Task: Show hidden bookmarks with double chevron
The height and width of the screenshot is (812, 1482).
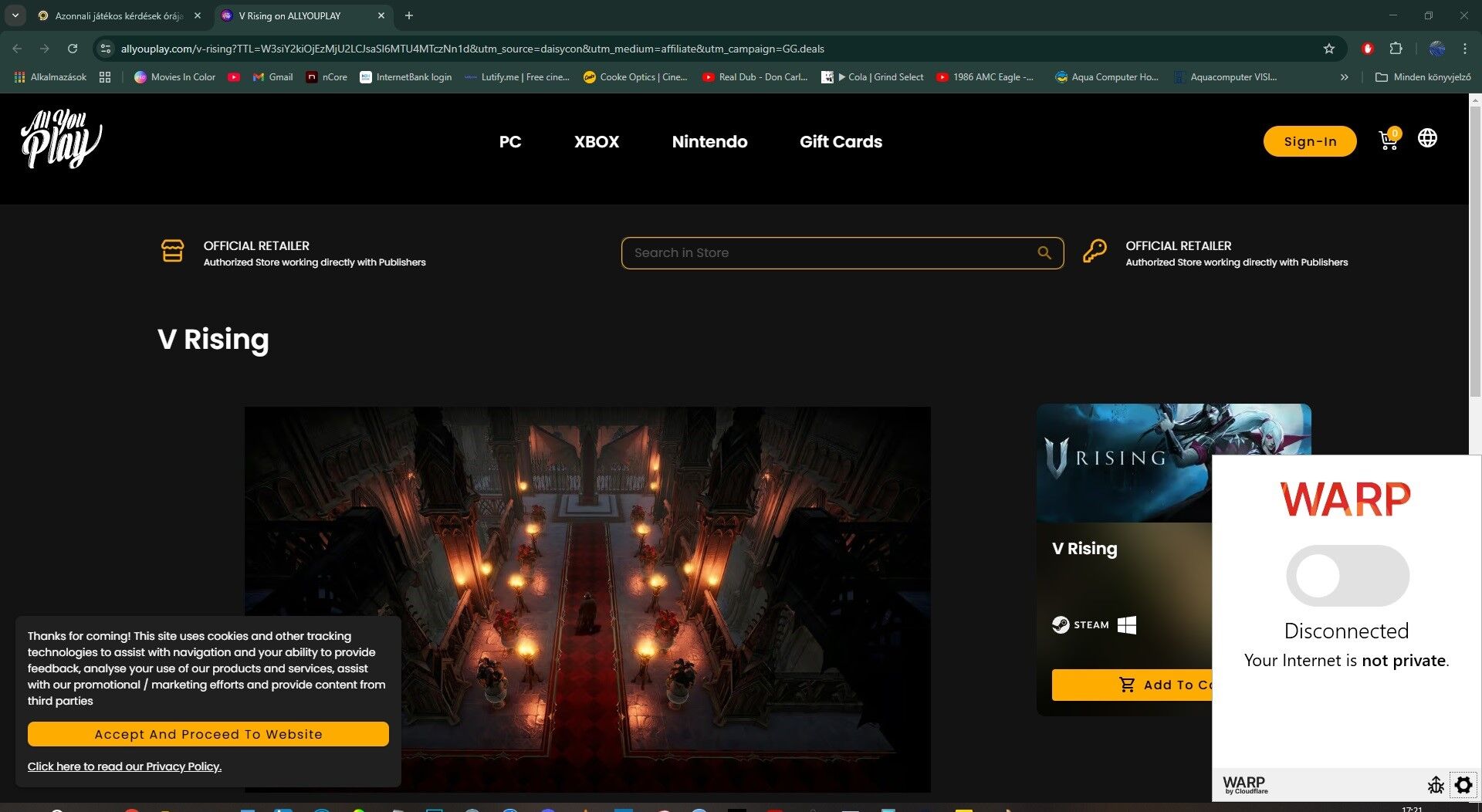Action: [x=1344, y=77]
